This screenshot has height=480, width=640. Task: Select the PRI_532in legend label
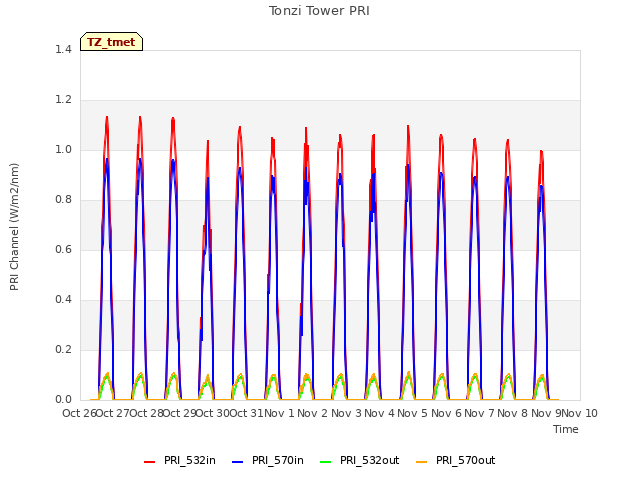(190, 460)
